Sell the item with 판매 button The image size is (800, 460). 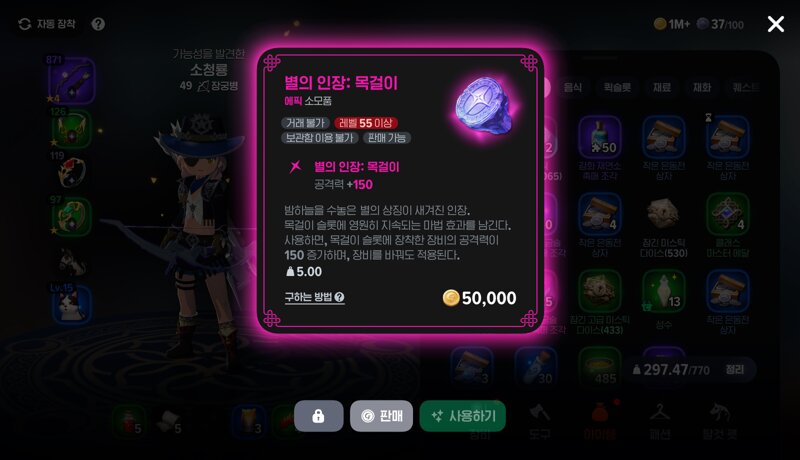click(x=381, y=416)
